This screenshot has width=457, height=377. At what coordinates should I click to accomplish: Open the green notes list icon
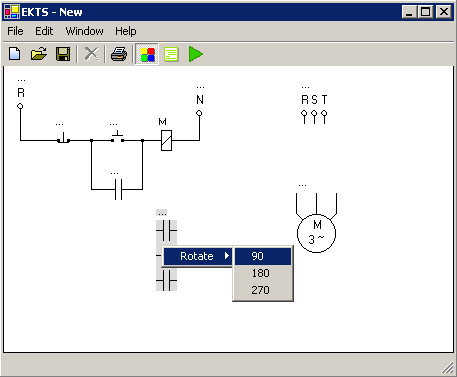coord(171,54)
